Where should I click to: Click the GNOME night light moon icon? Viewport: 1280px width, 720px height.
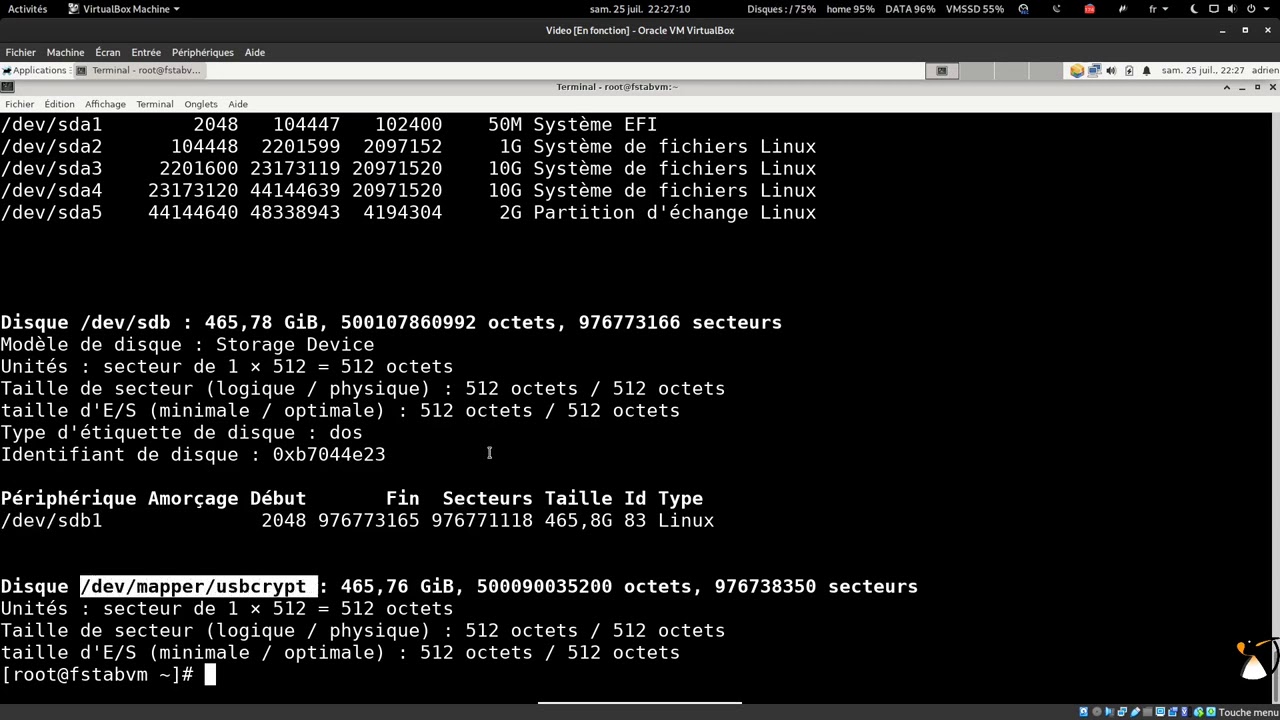(1195, 9)
